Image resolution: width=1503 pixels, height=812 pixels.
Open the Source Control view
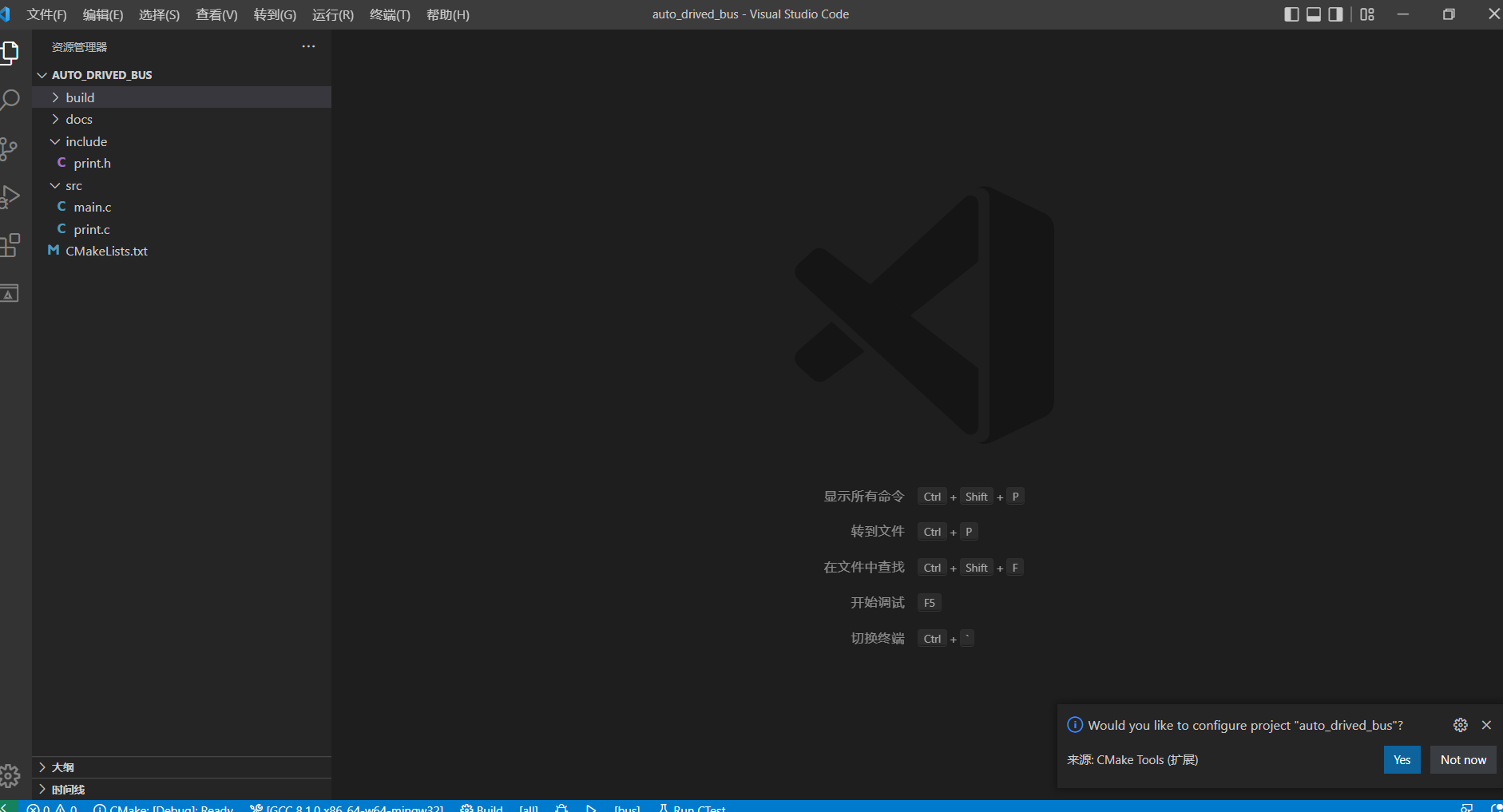tap(9, 149)
